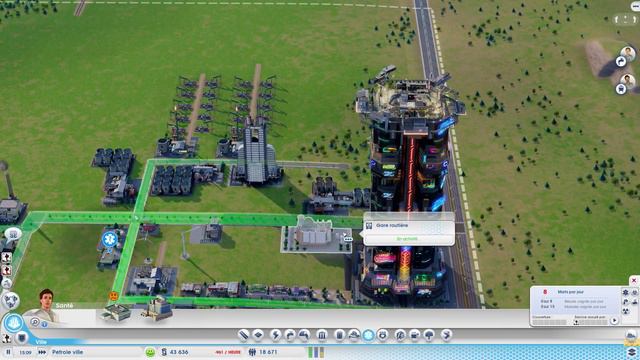Speed up the game with fast-forward
This screenshot has width=640, height=360.
tap(42, 352)
